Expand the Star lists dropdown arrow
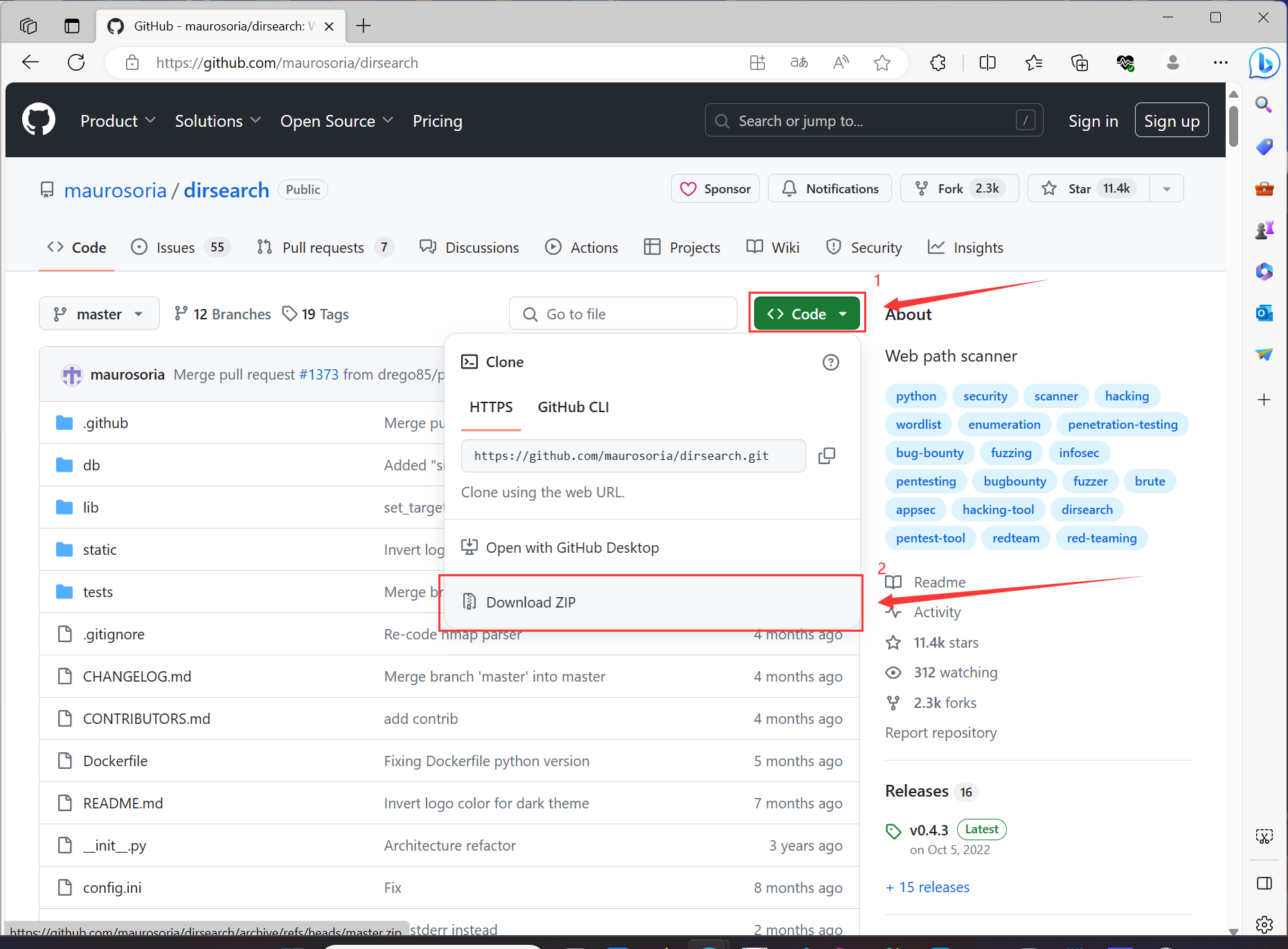This screenshot has height=949, width=1288. pos(1167,188)
